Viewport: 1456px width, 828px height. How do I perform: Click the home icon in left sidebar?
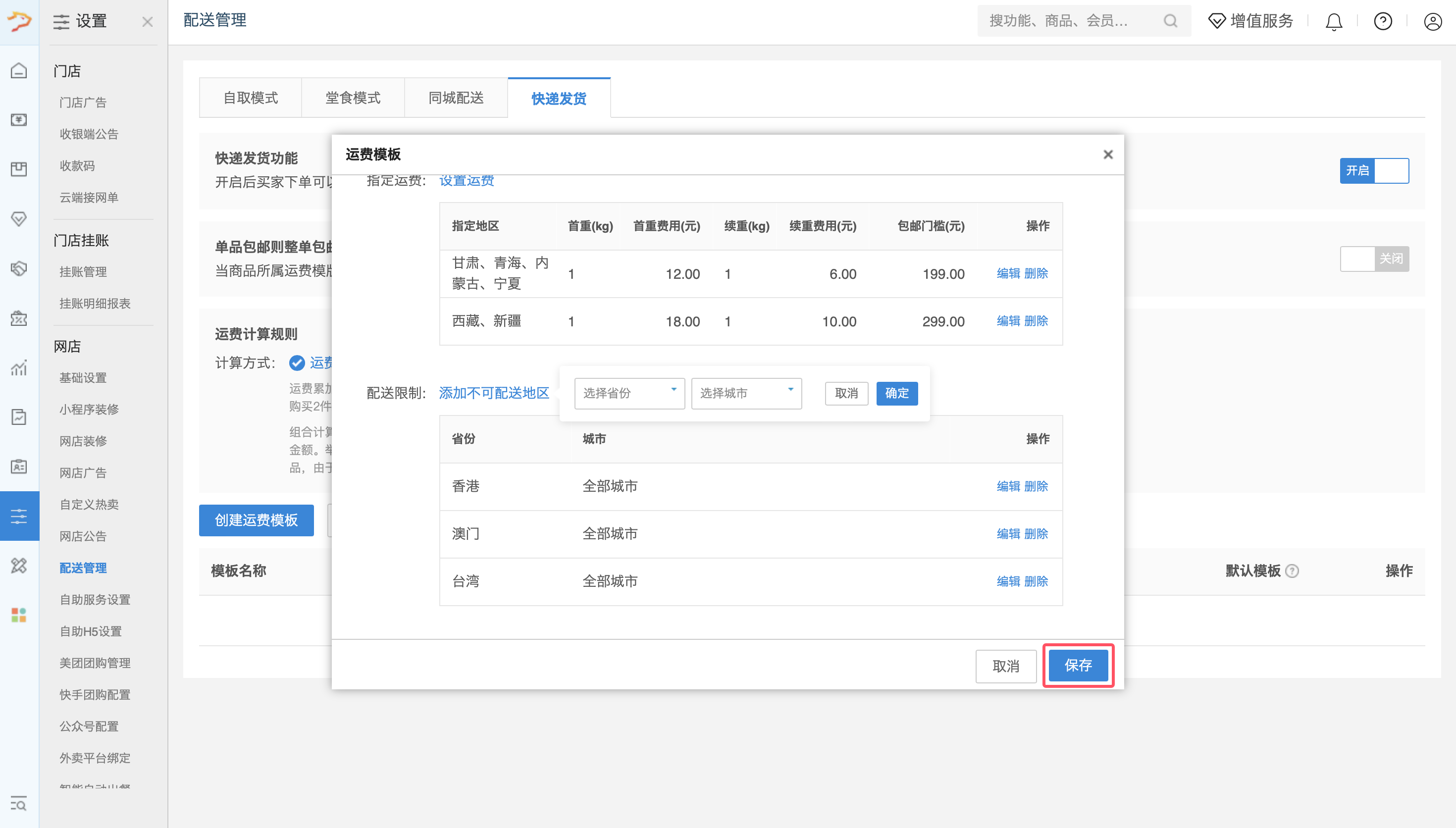(x=19, y=70)
